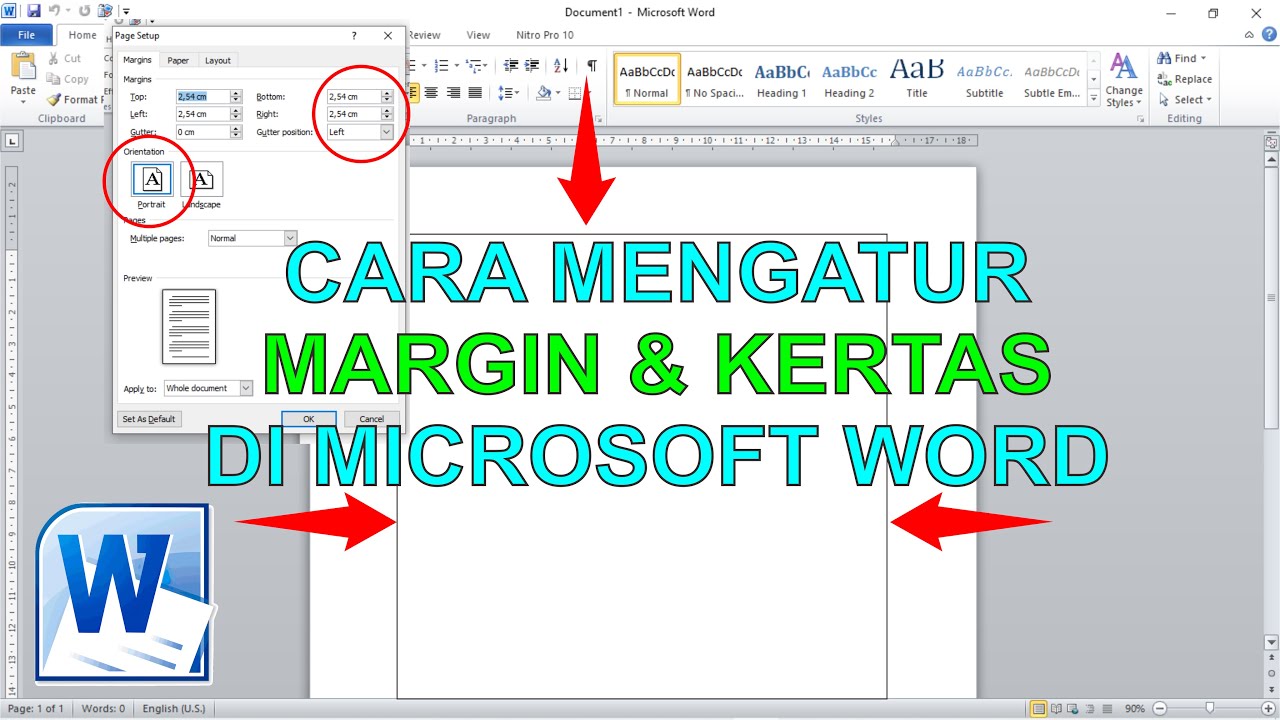This screenshot has width=1280, height=720.
Task: Toggle show paragraph marks (¶) icon
Action: tap(592, 66)
